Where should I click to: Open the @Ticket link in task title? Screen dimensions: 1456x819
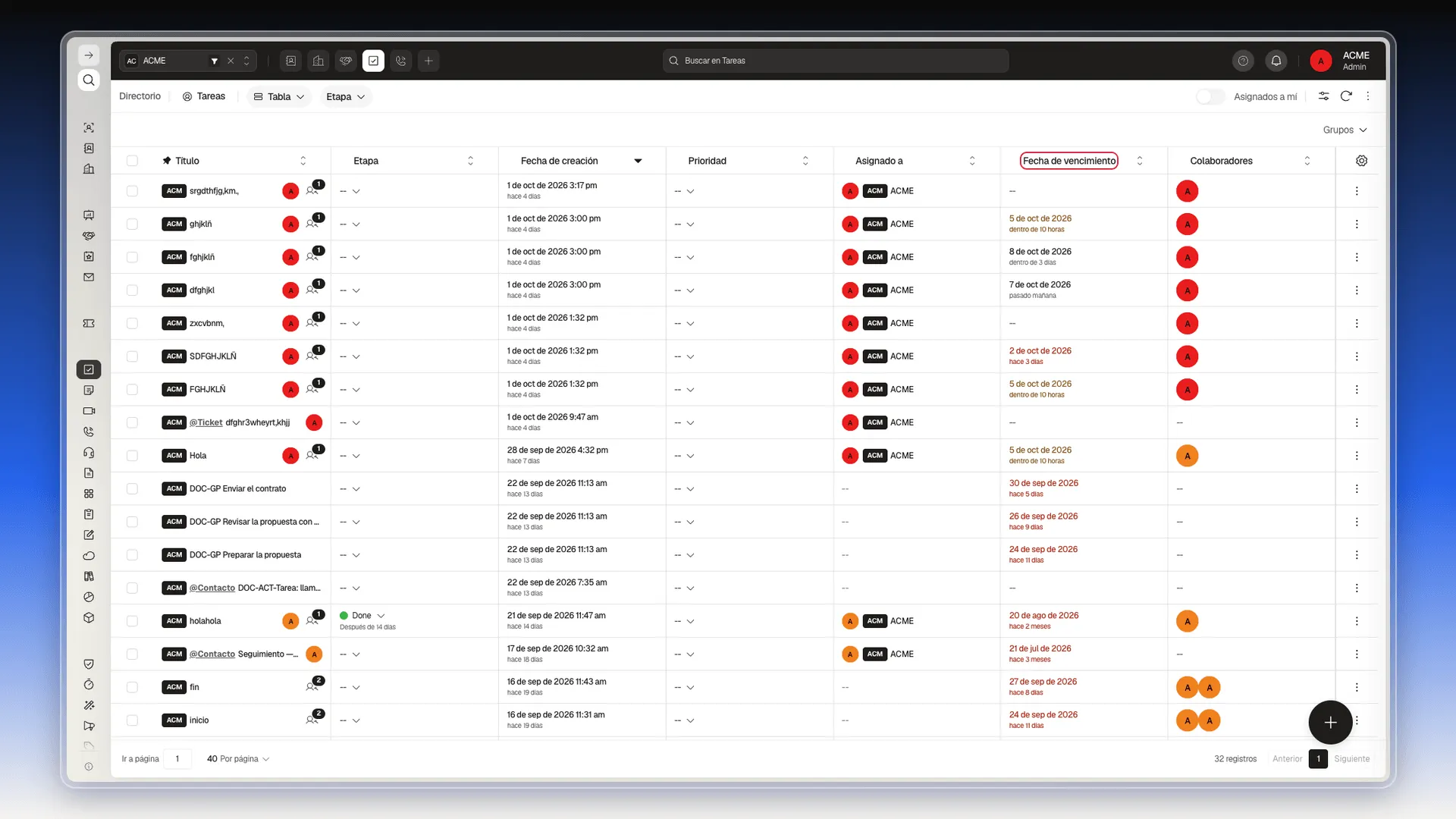point(206,422)
